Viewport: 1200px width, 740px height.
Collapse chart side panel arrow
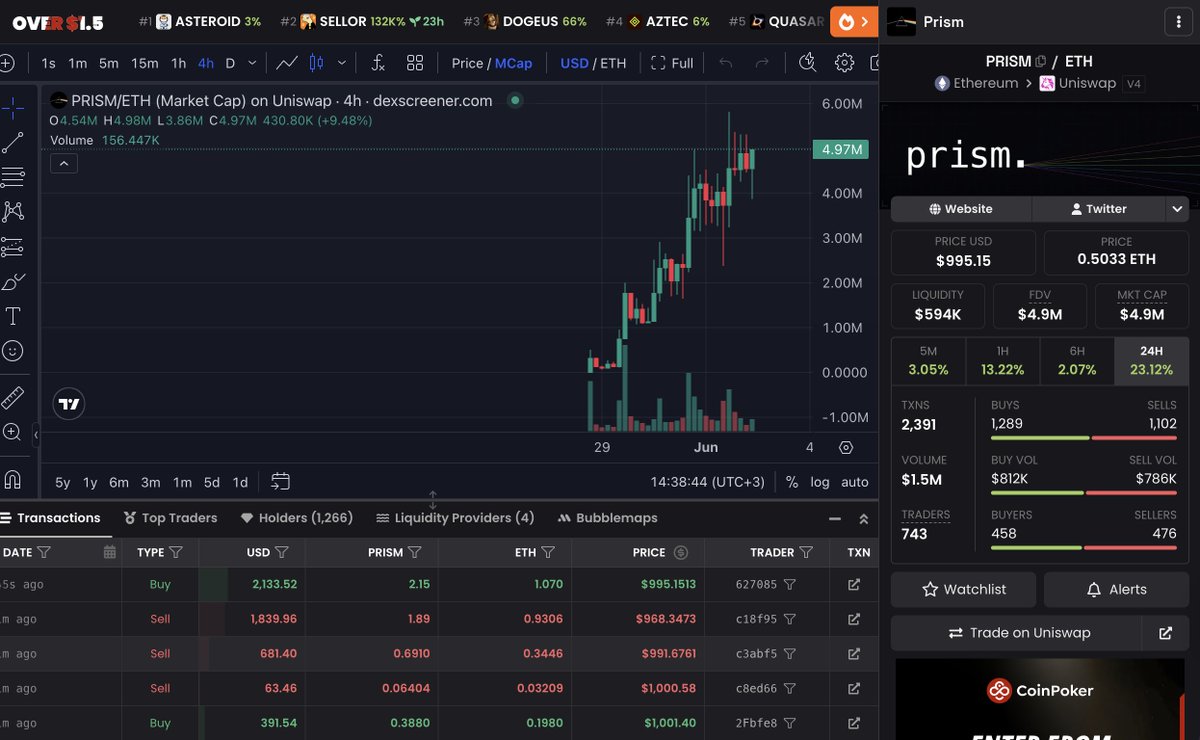[x=35, y=435]
